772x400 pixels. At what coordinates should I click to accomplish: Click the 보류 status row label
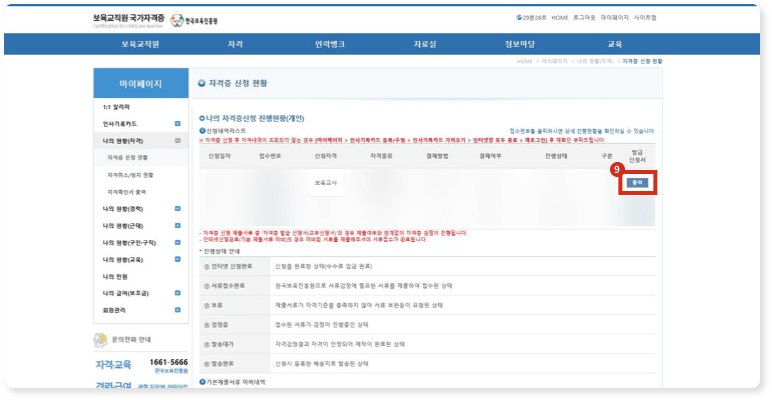(213, 305)
